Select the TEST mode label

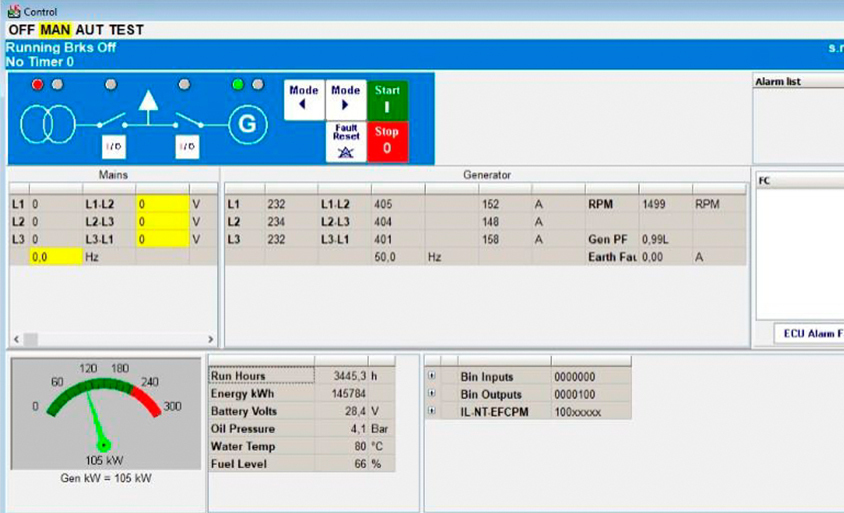pos(126,30)
